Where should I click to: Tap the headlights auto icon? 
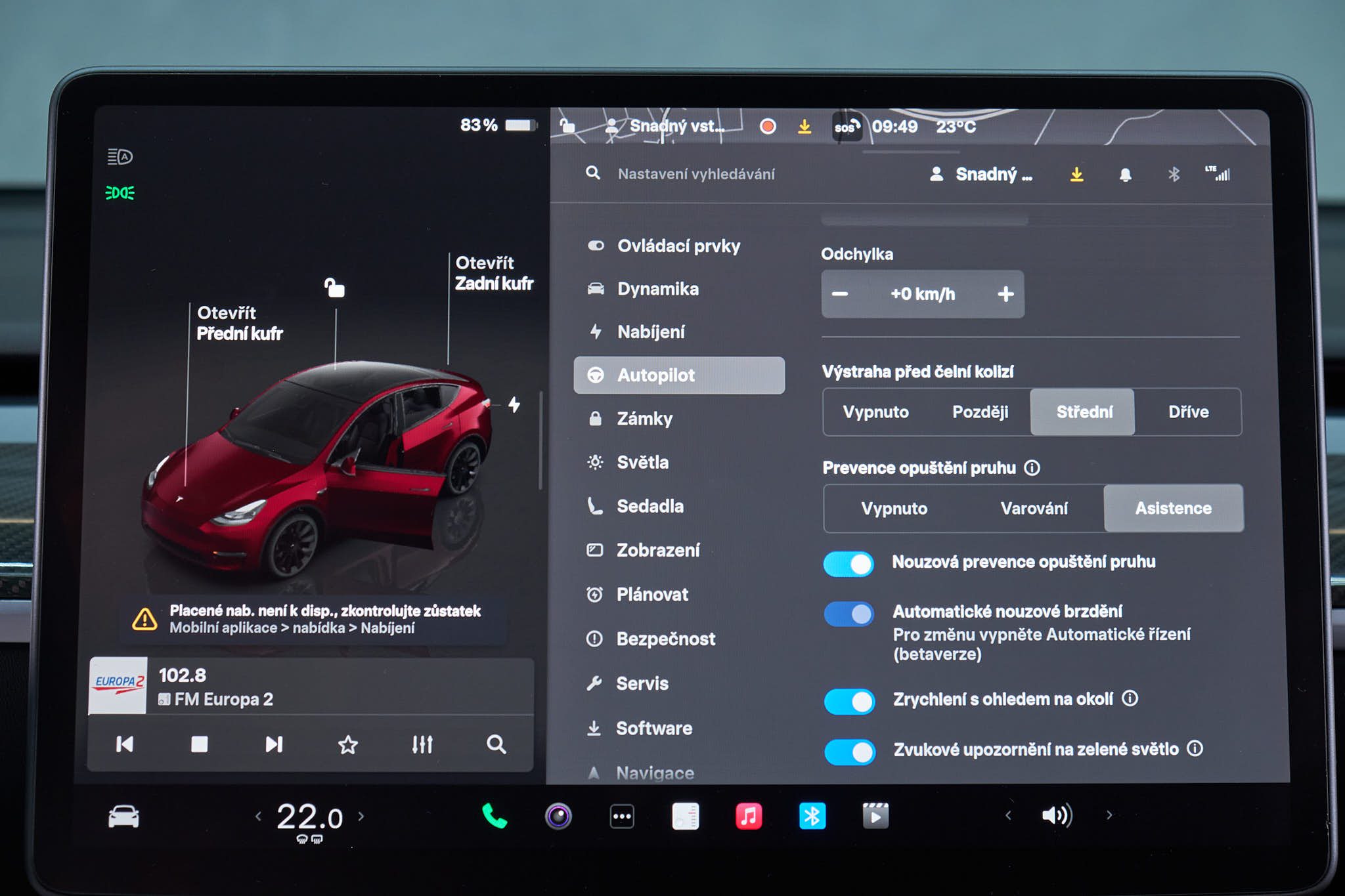[120, 157]
